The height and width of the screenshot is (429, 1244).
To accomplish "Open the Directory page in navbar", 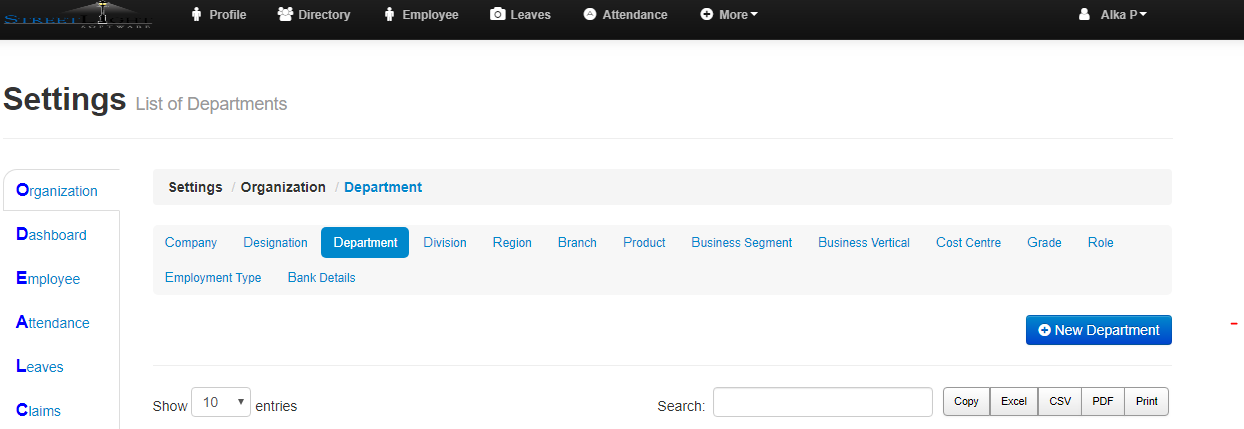I will [x=314, y=15].
